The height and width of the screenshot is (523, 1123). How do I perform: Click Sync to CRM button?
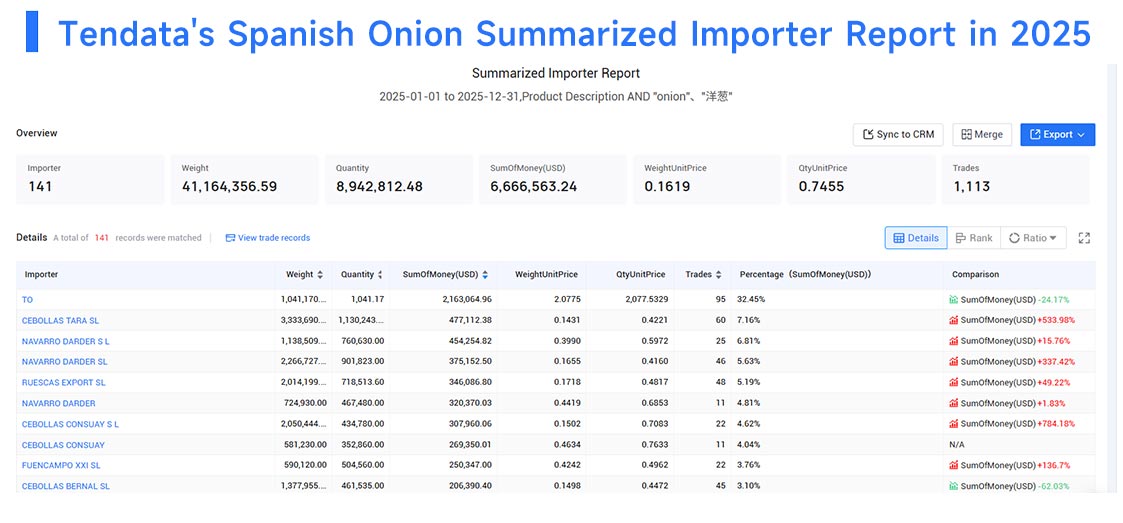898,135
